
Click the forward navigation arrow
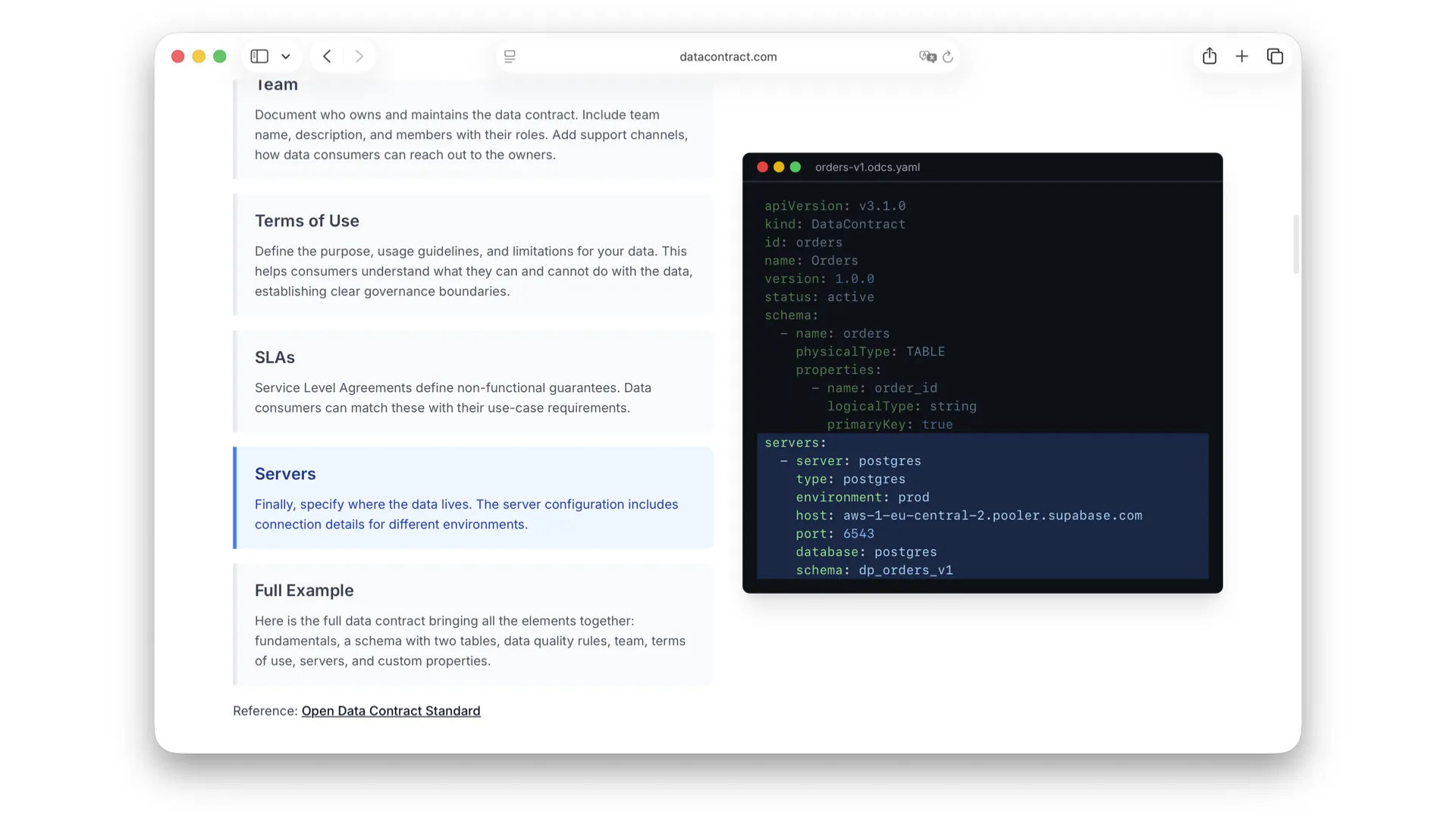[359, 56]
